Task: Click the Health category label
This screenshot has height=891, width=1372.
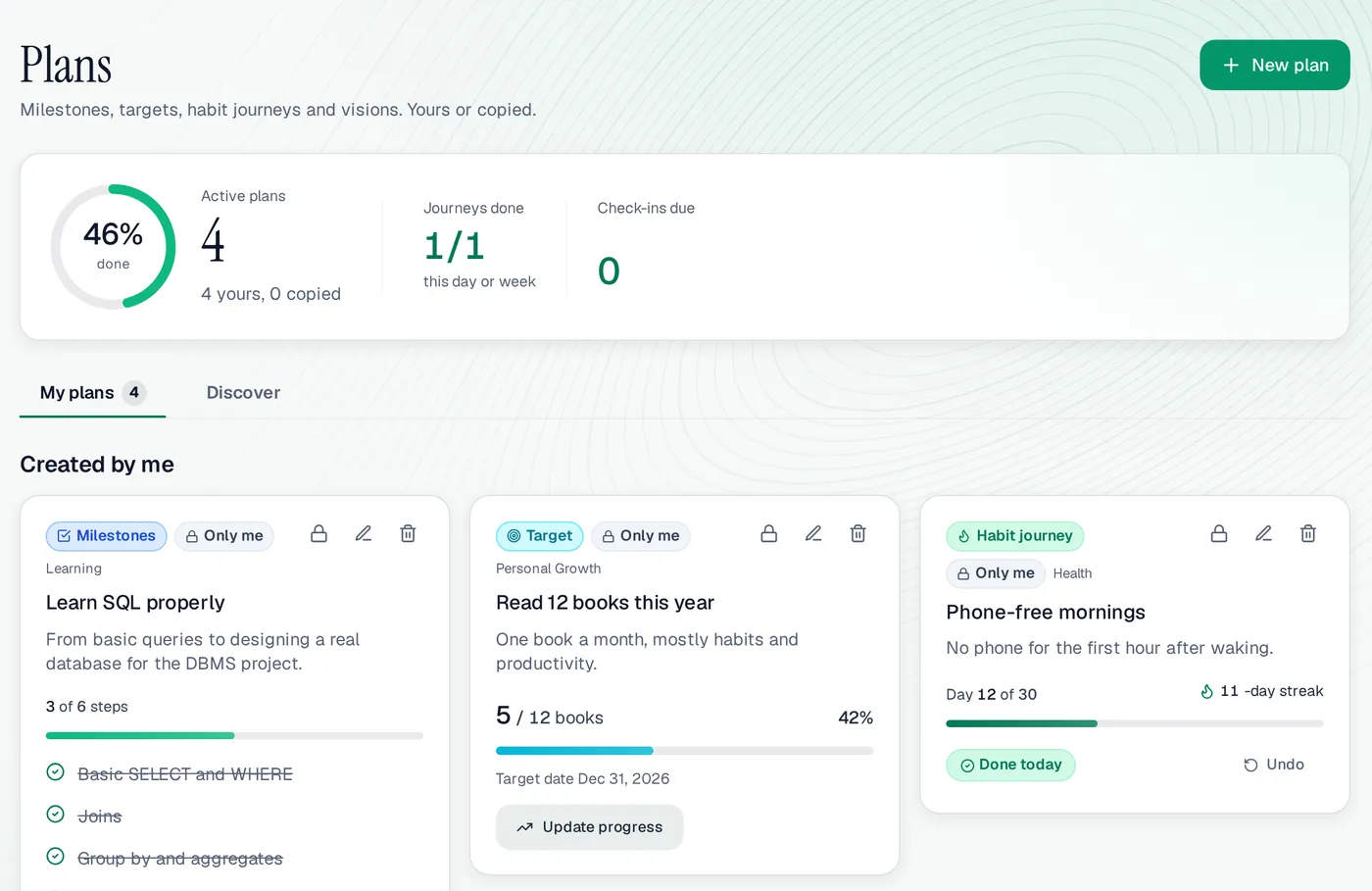Action: pos(1072,573)
